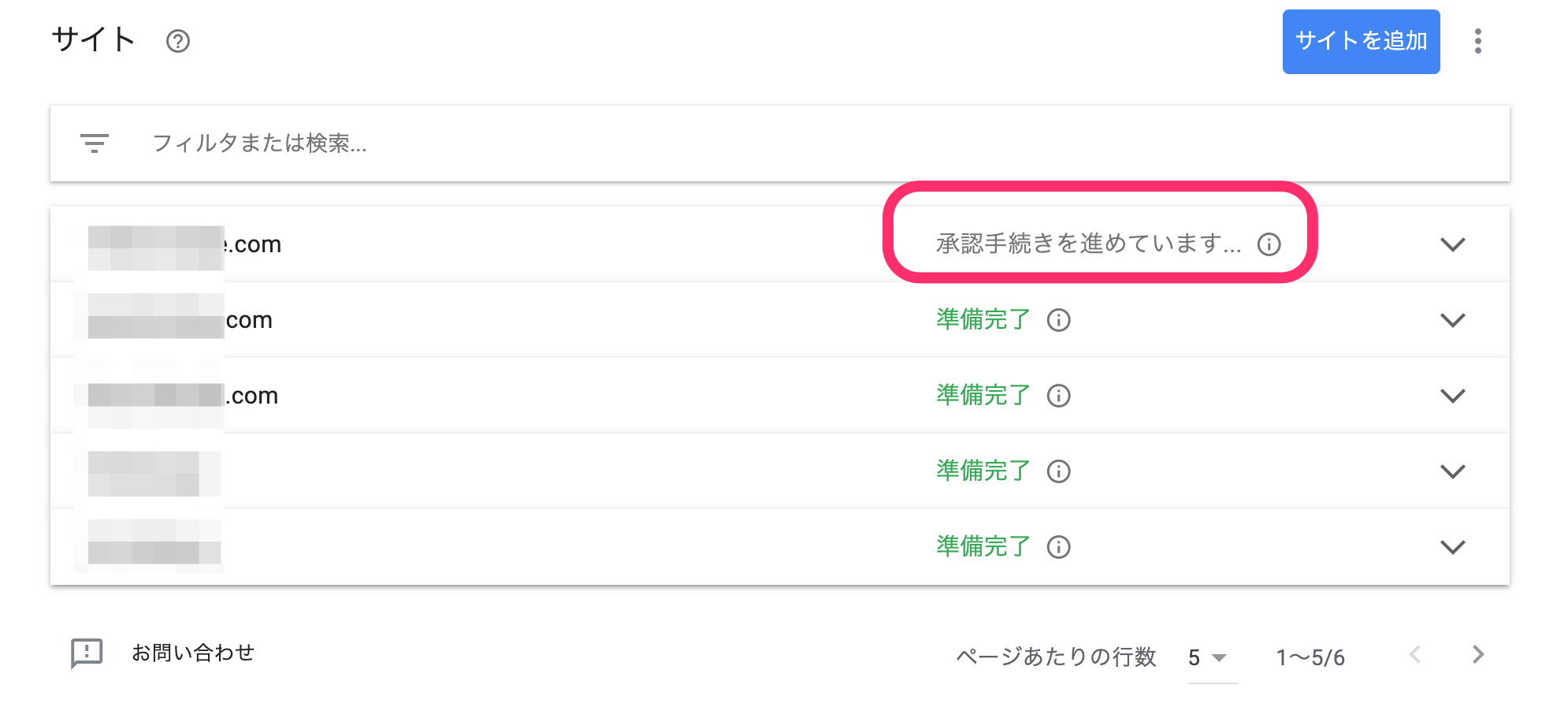
Task: Select the green 準備完了 status text
Action: (981, 320)
